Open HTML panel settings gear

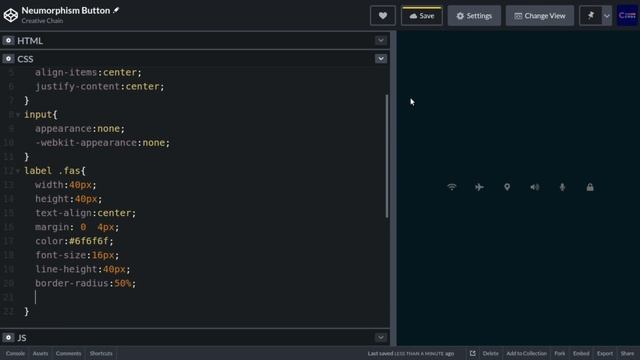click(8, 40)
